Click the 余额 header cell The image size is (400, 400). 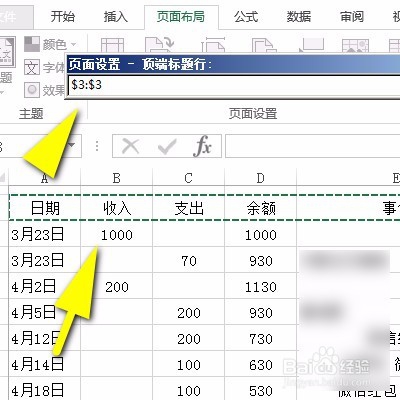pos(261,208)
